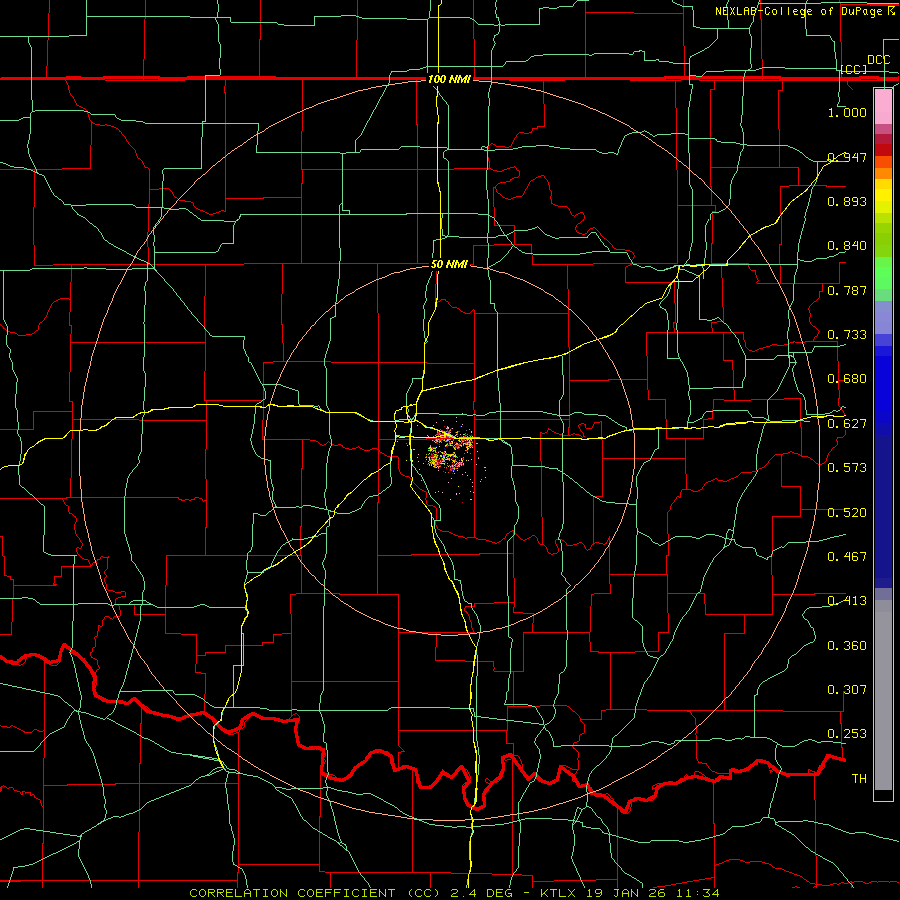The width and height of the screenshot is (900, 900).
Task: Click the 1.000 scale value
Action: tap(847, 112)
